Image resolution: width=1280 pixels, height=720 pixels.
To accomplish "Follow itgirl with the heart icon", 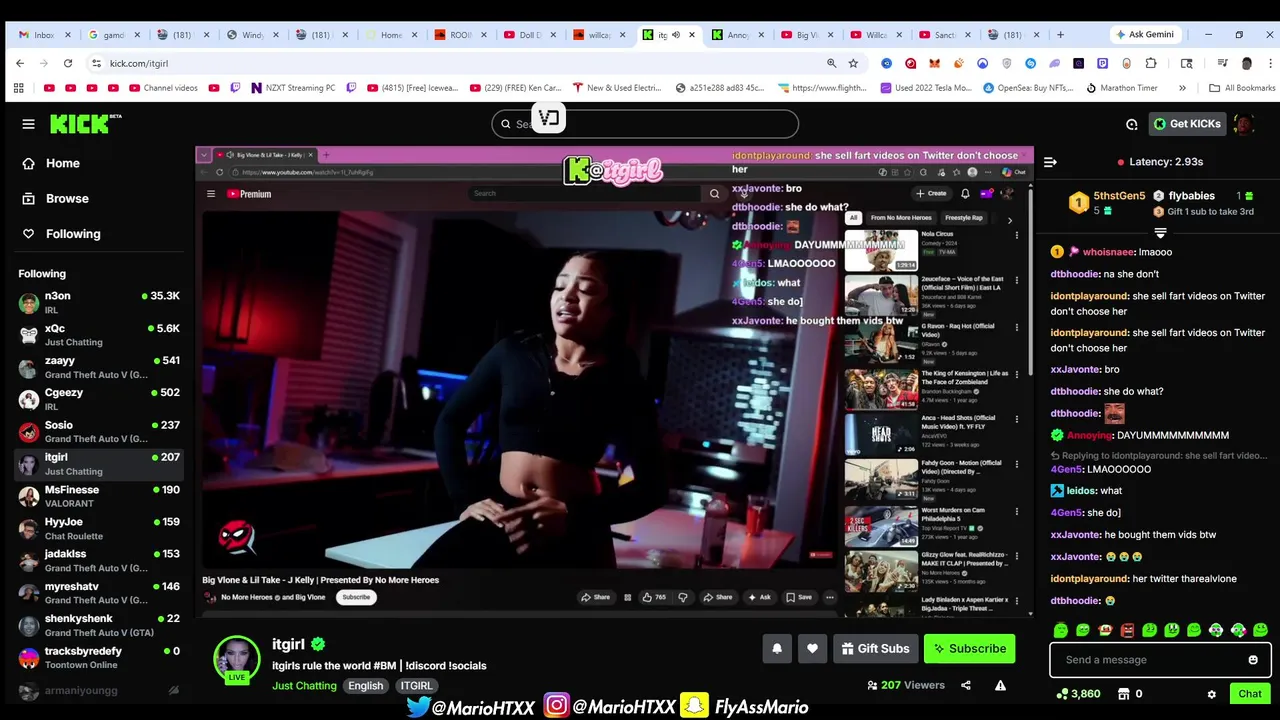I will point(812,649).
